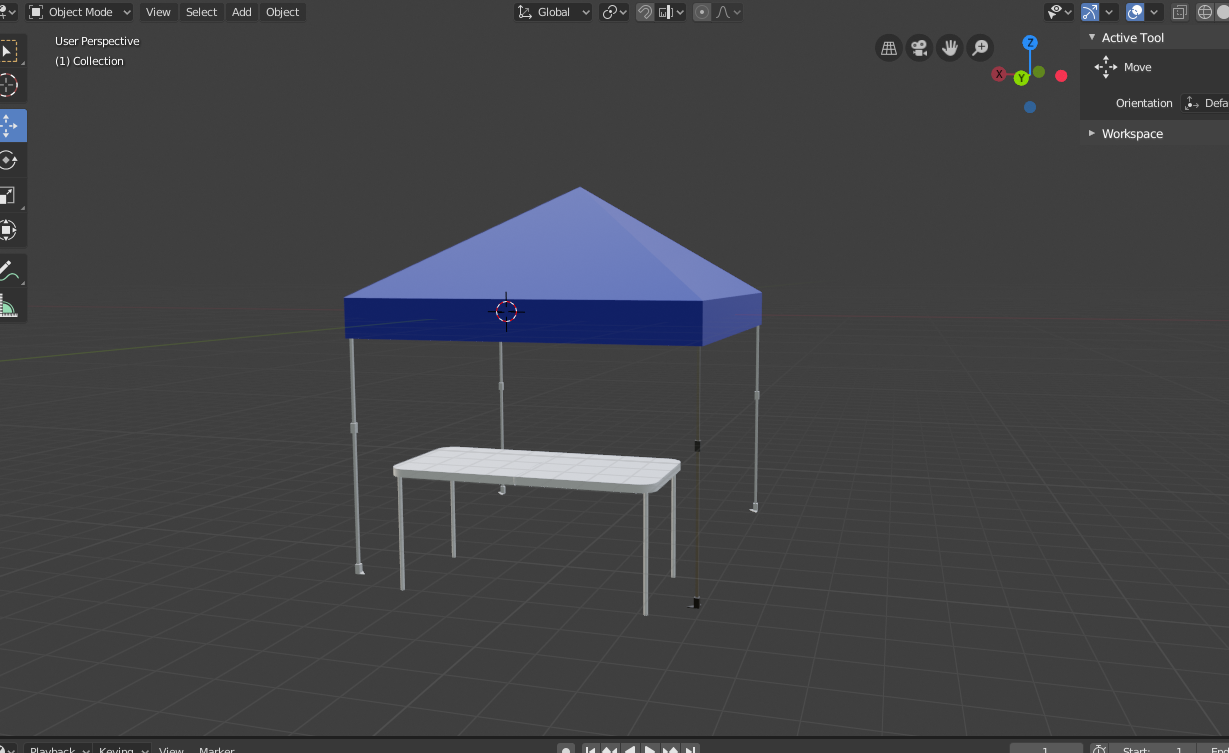Toggle proportional editing
The image size is (1229, 753).
coord(701,12)
